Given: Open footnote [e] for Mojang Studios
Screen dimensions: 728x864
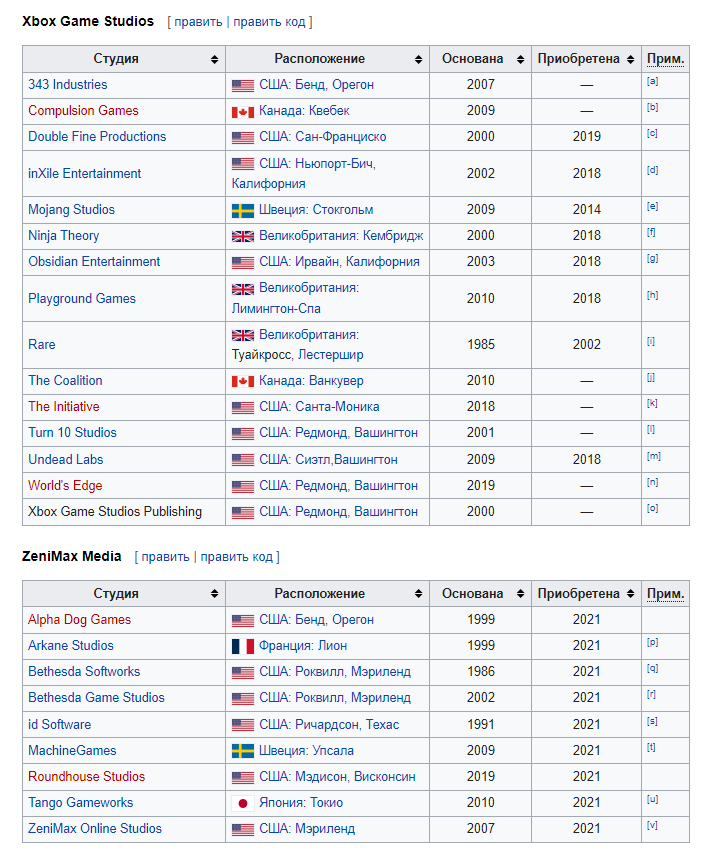Looking at the screenshot, I should pyautogui.click(x=652, y=207).
